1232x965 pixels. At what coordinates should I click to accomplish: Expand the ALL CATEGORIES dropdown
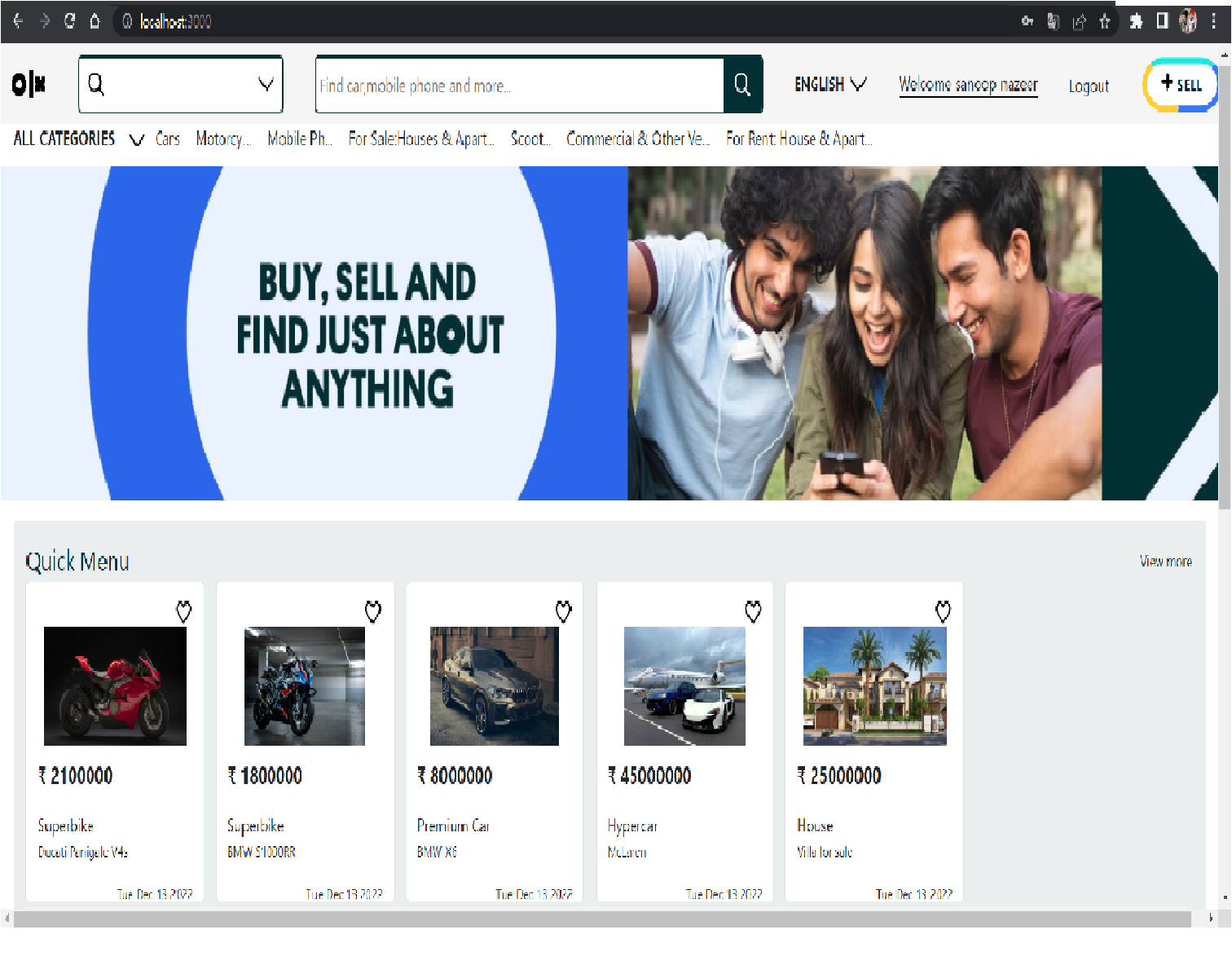[136, 139]
